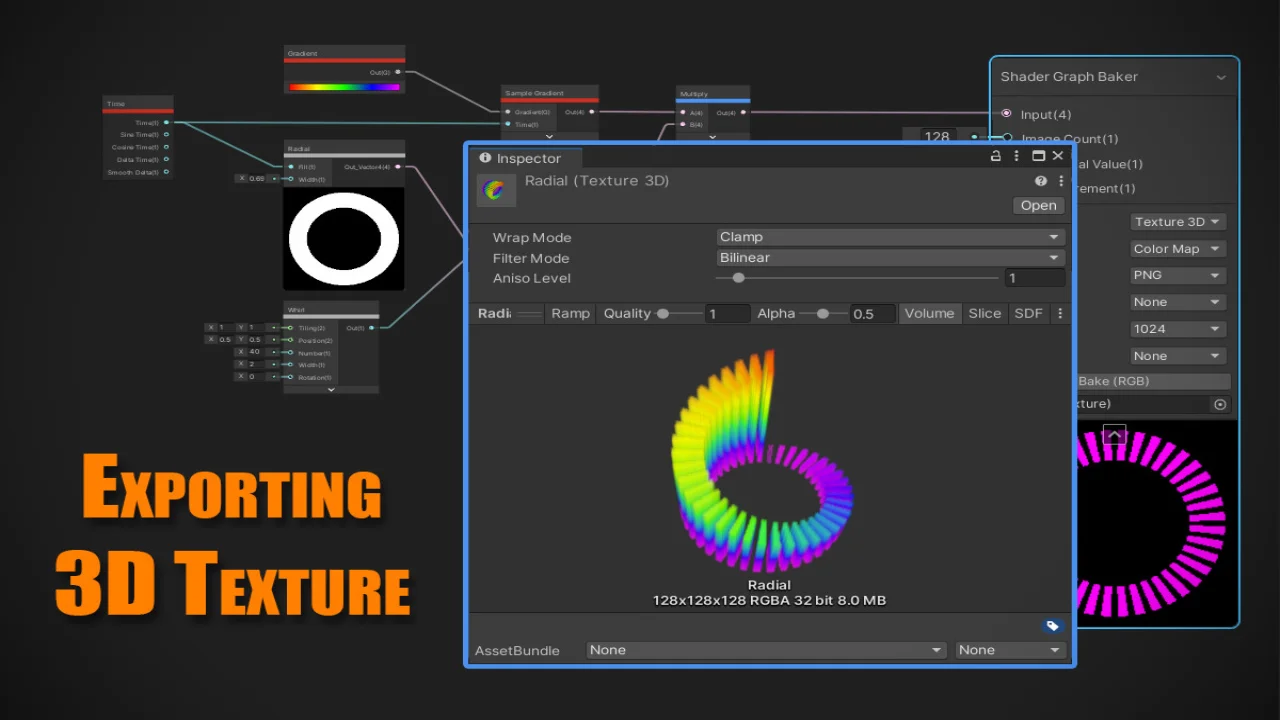Click the Aniso Level slider handle
1280x720 pixels.
click(x=738, y=278)
